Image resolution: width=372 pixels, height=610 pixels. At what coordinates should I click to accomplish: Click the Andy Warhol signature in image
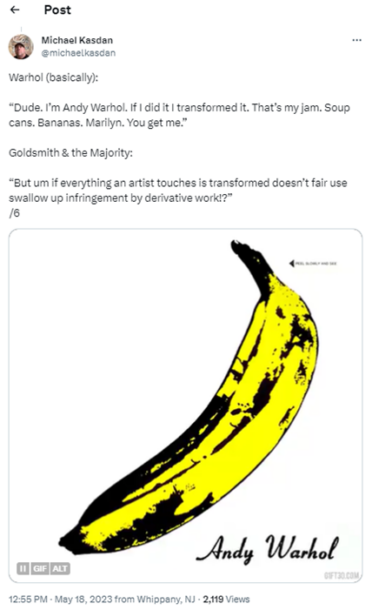pyautogui.click(x=267, y=549)
